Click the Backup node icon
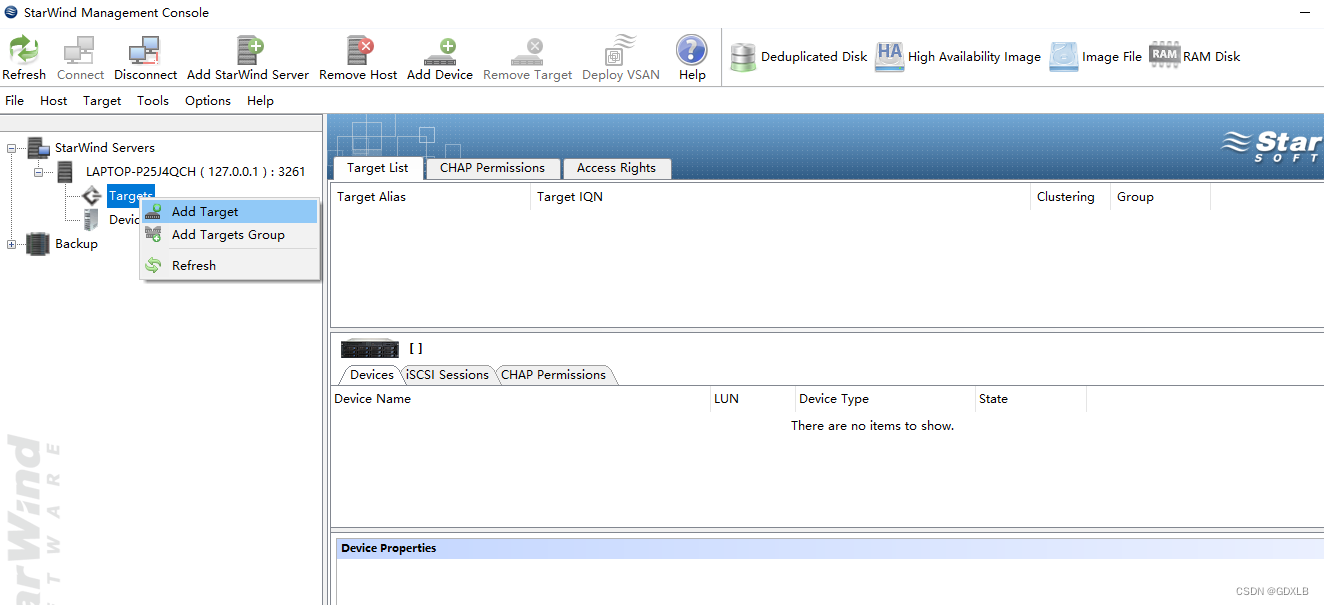The image size is (1324, 605). point(38,244)
